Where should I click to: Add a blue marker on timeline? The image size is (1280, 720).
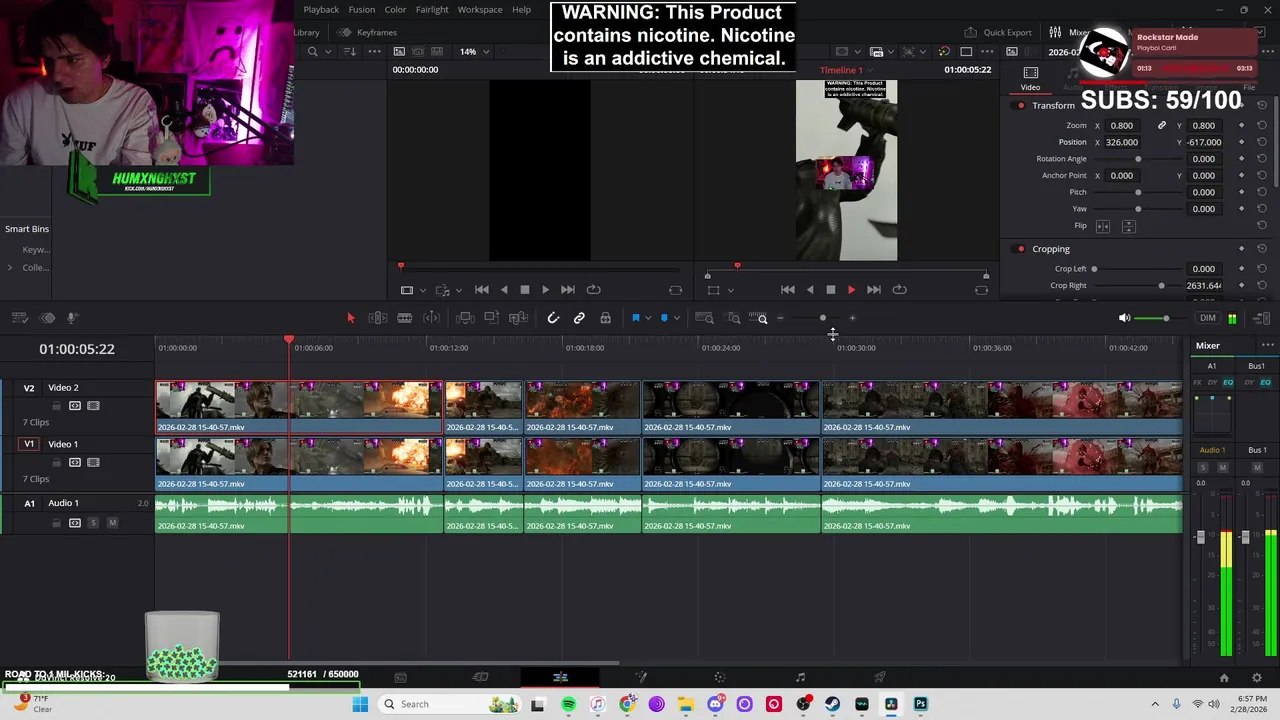[664, 318]
